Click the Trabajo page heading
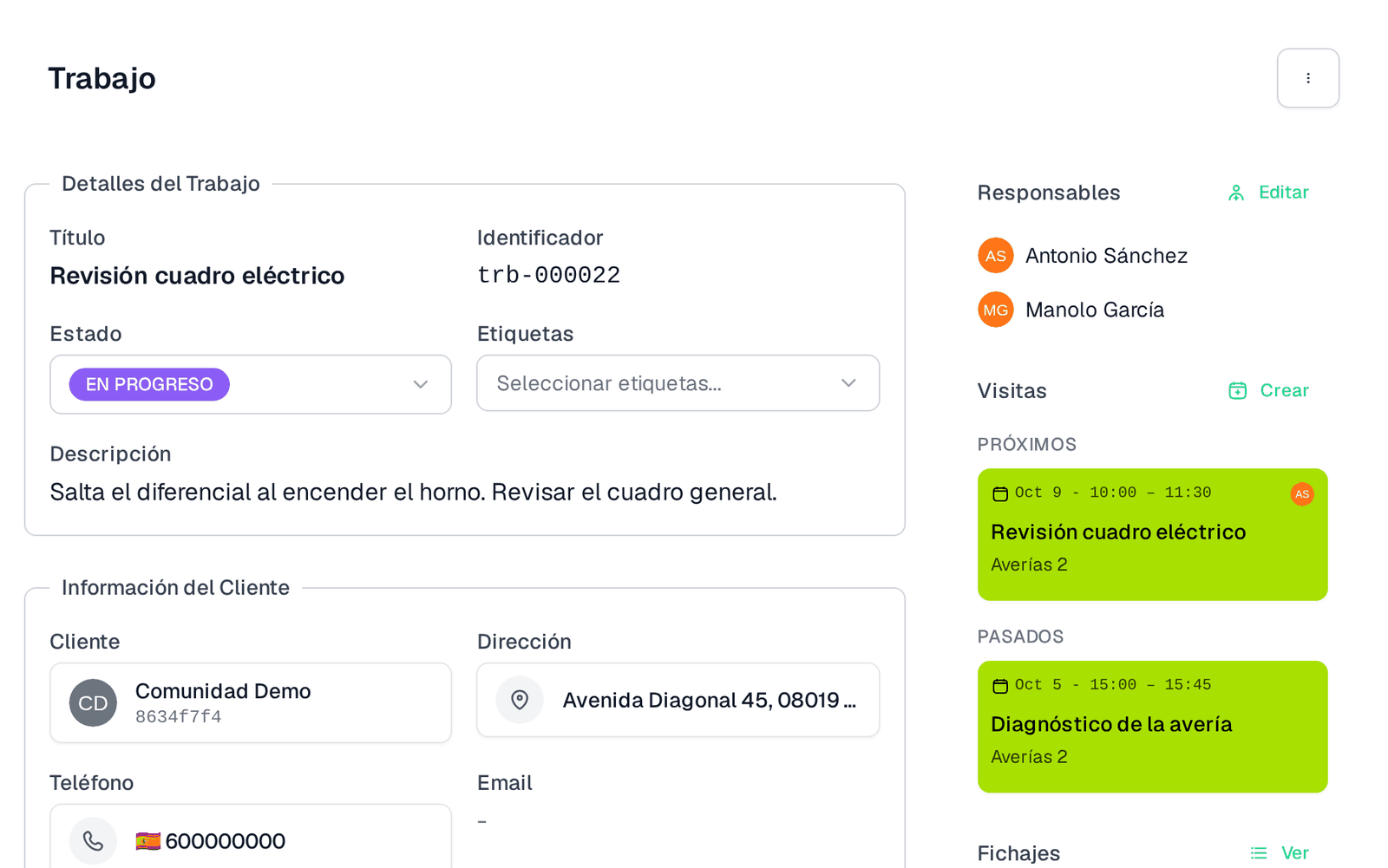The image size is (1388, 868). click(101, 78)
